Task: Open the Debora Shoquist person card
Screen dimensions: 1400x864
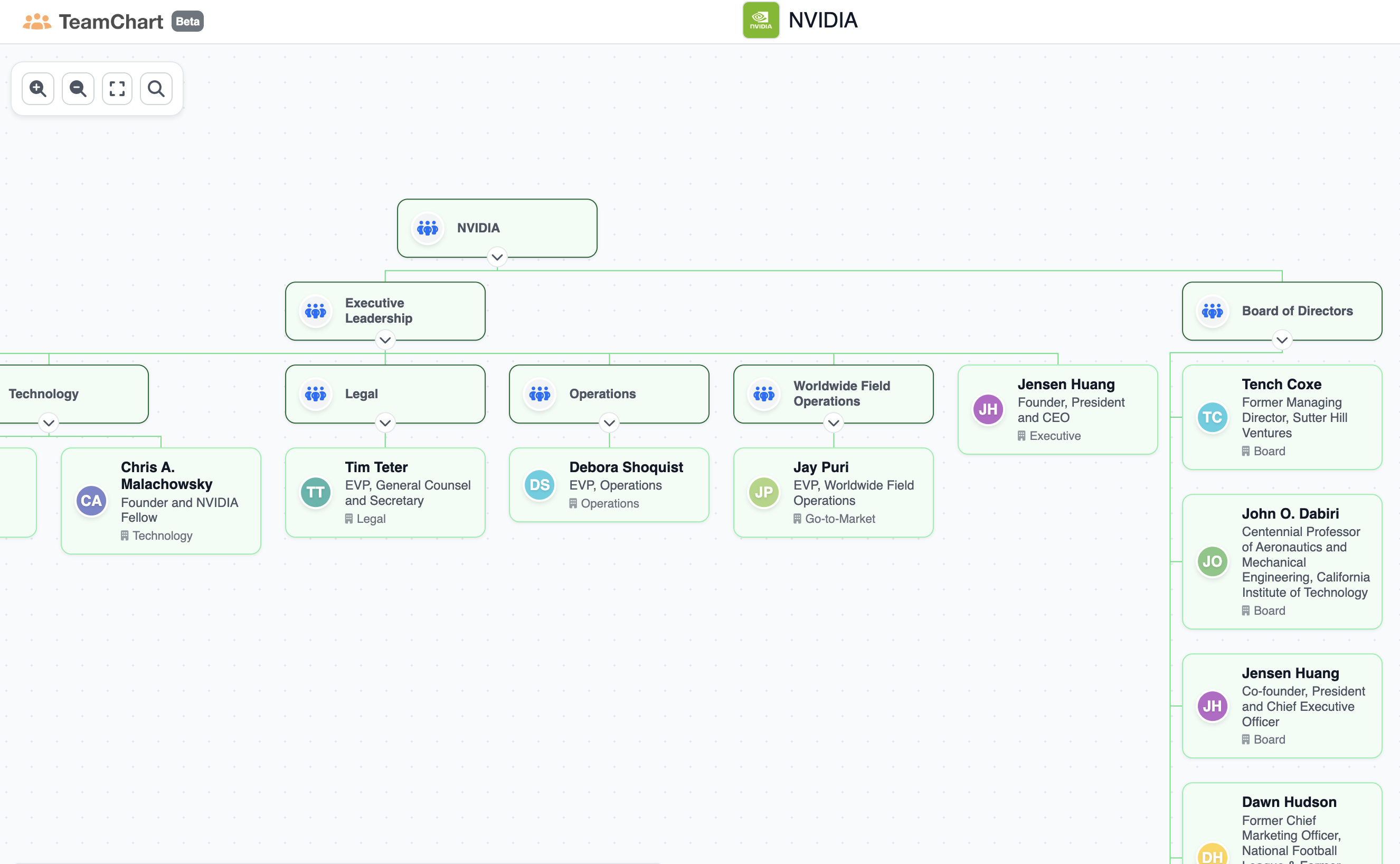Action: click(x=610, y=485)
